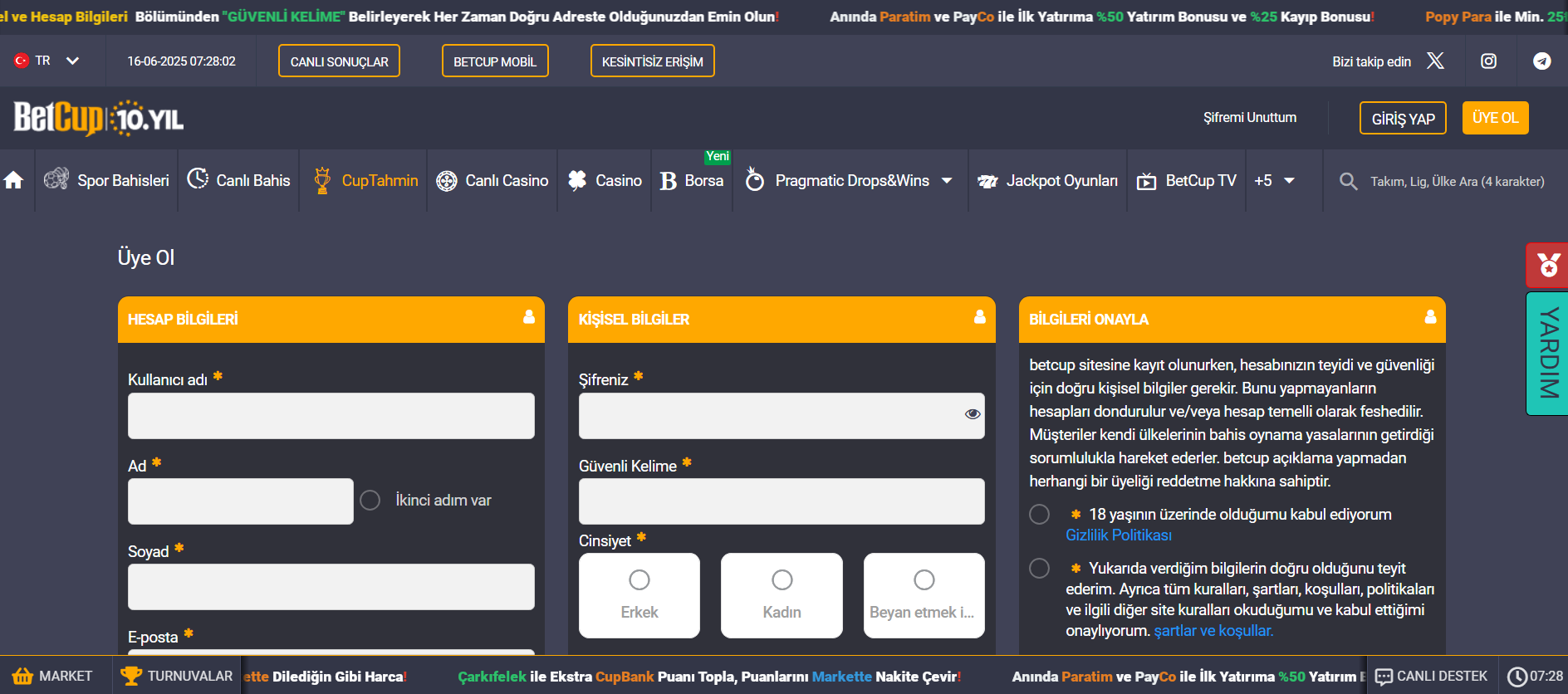This screenshot has height=694, width=1568.
Task: Click the BetCup 10.YIL logo
Action: click(x=98, y=118)
